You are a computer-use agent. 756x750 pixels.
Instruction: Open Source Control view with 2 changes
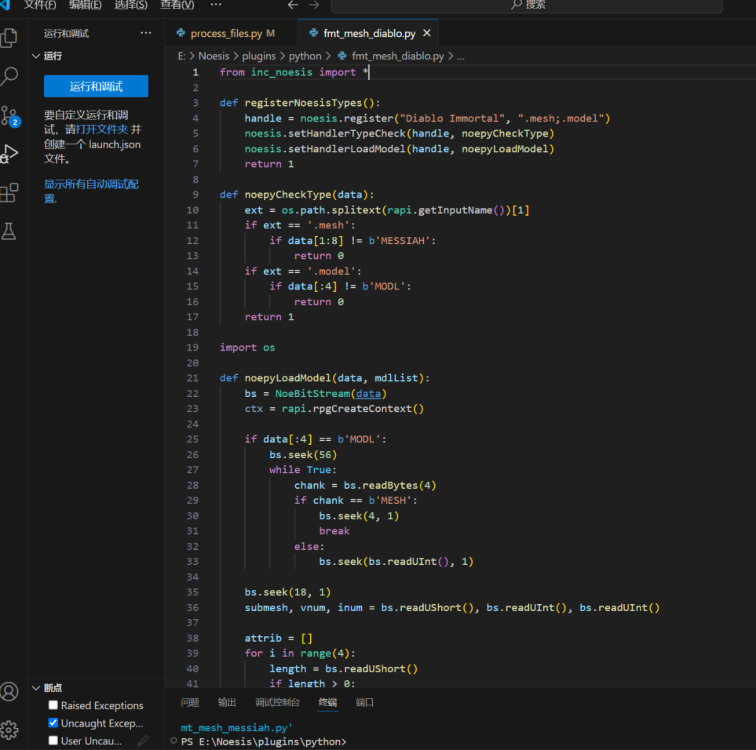tap(9, 116)
